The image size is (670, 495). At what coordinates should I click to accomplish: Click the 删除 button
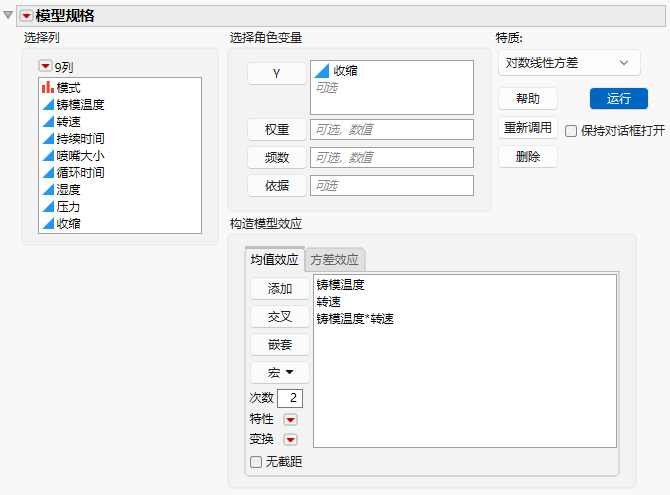coord(528,156)
